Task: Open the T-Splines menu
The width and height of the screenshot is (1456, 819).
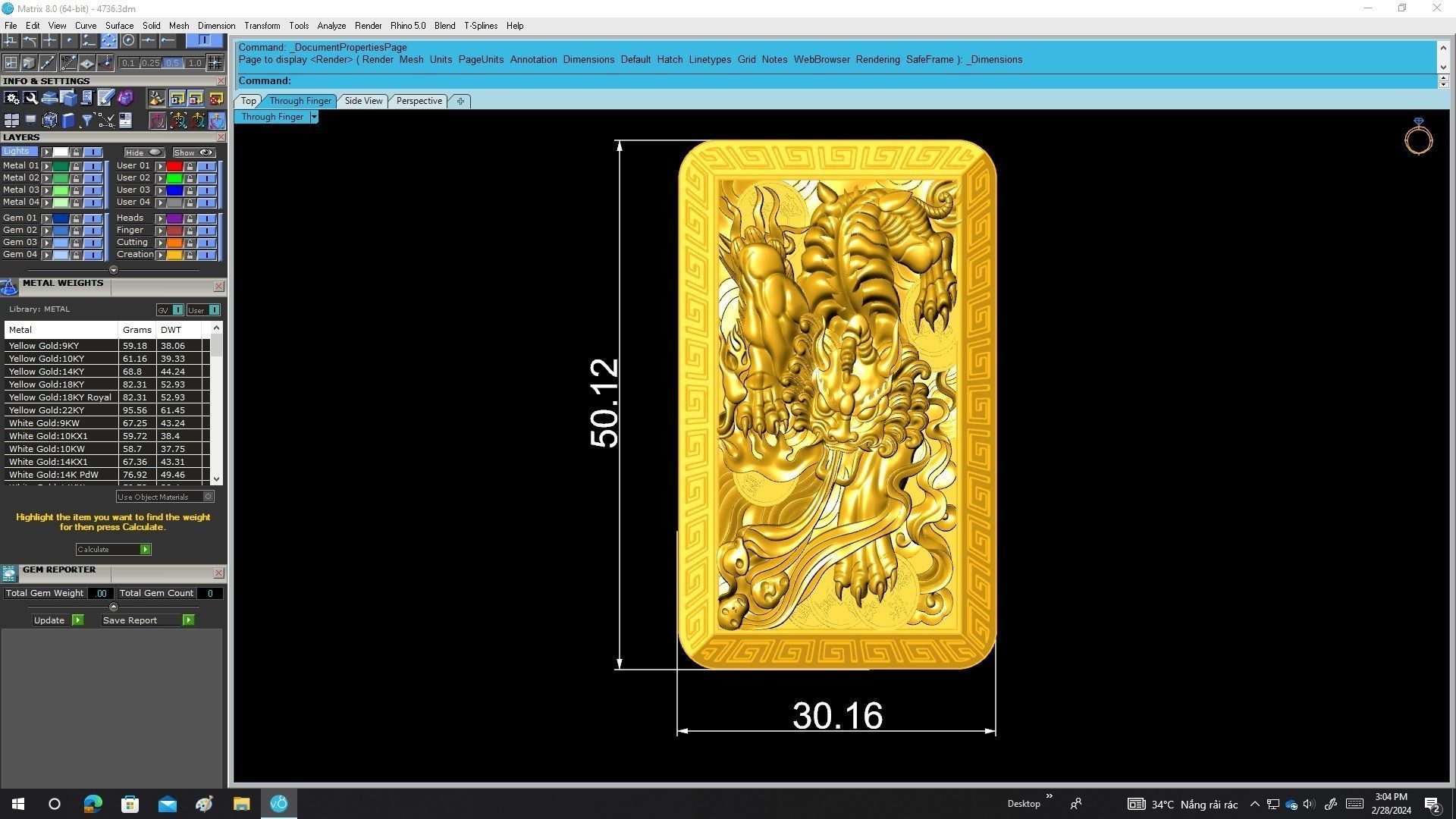Action: click(481, 26)
